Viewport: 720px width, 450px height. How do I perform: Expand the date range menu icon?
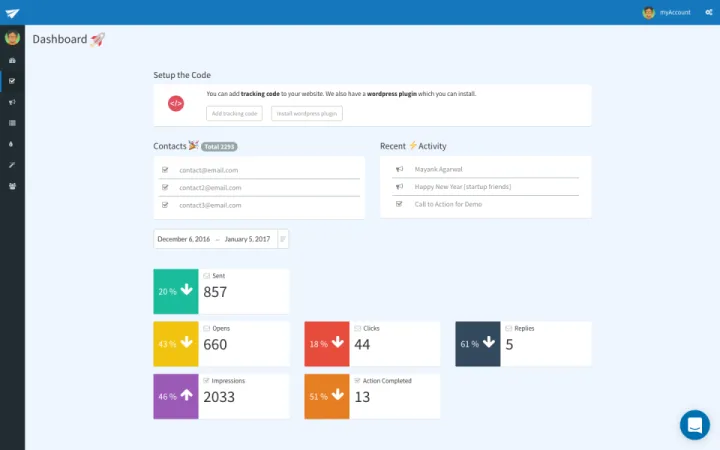click(283, 239)
